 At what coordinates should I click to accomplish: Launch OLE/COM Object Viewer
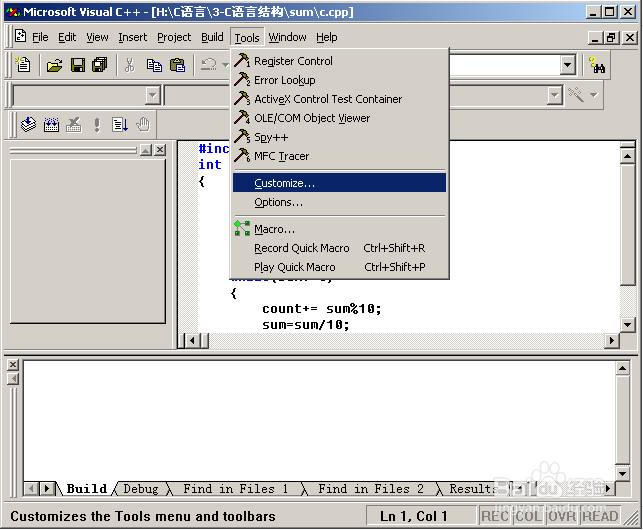pos(339,118)
